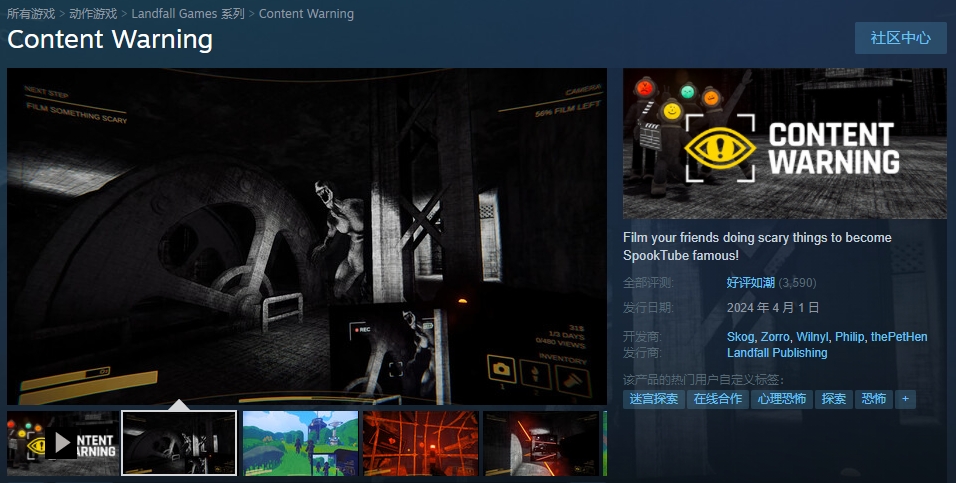Select the green outdoor landscape thumbnail

[x=300, y=443]
